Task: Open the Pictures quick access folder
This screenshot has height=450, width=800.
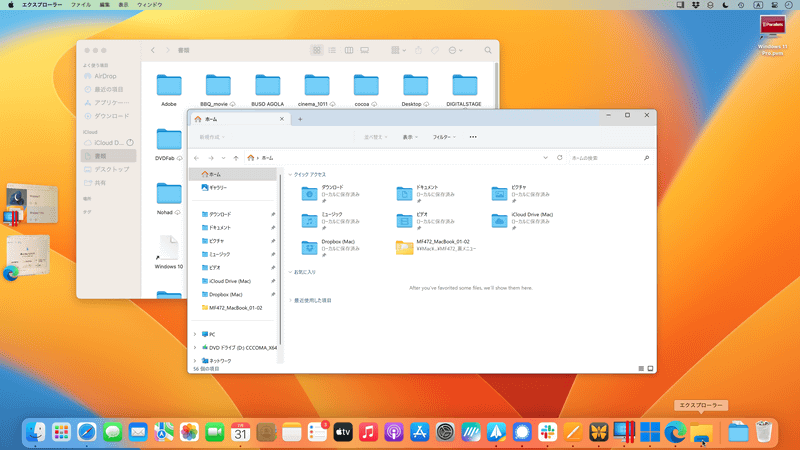Action: pos(521,194)
